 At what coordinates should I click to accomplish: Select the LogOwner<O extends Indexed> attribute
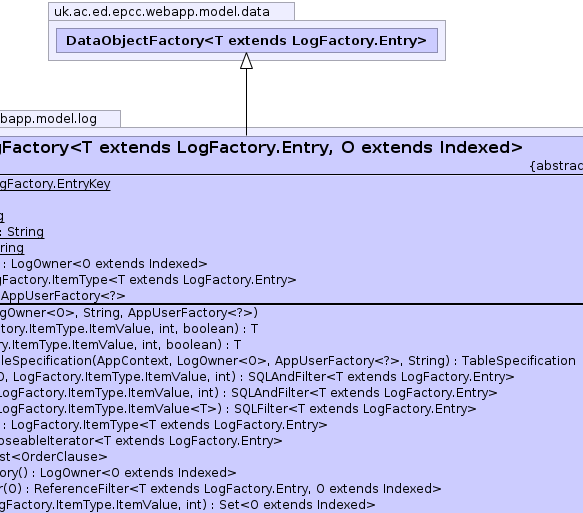click(x=103, y=264)
